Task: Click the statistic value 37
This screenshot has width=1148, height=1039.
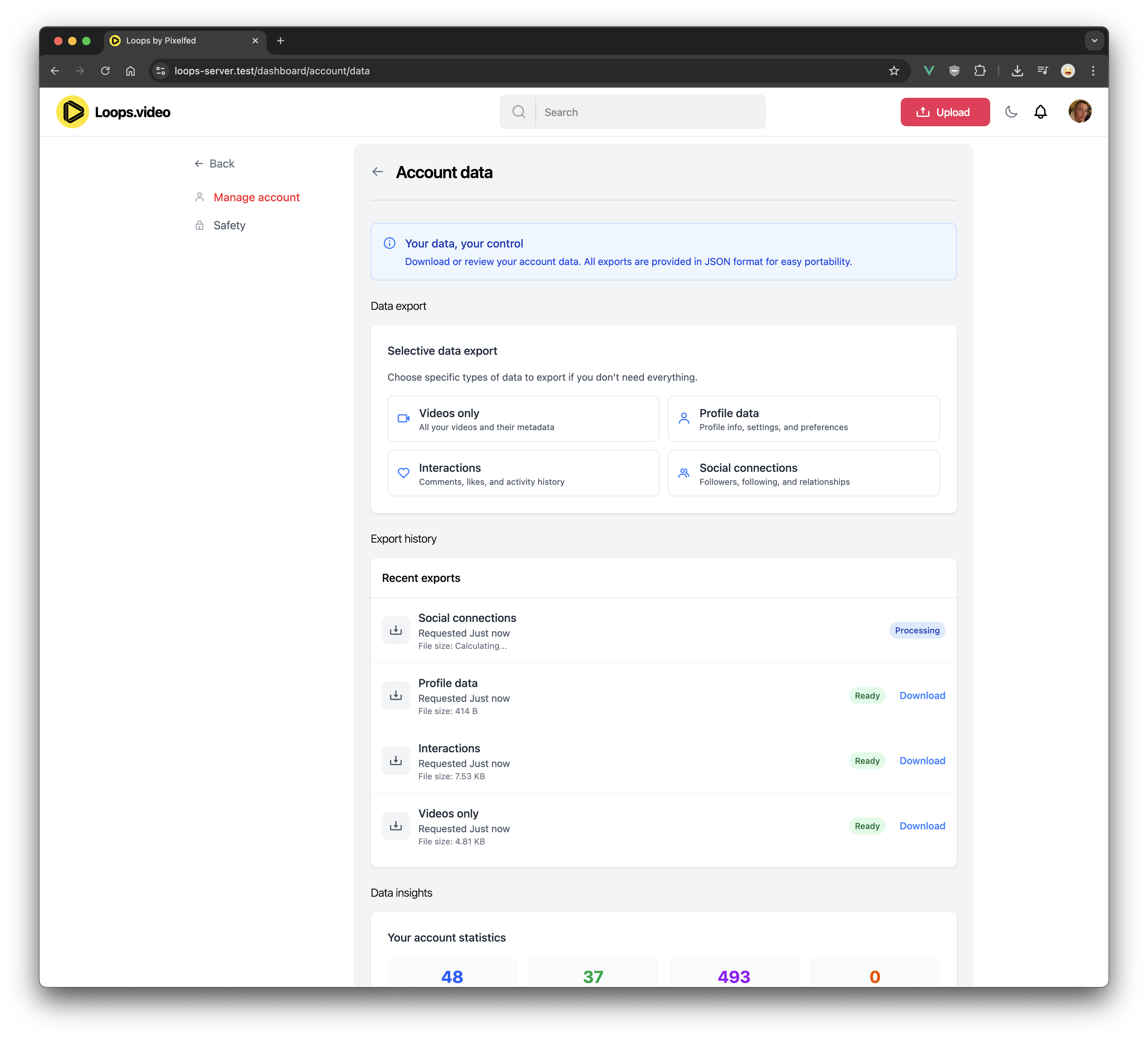Action: (x=593, y=977)
